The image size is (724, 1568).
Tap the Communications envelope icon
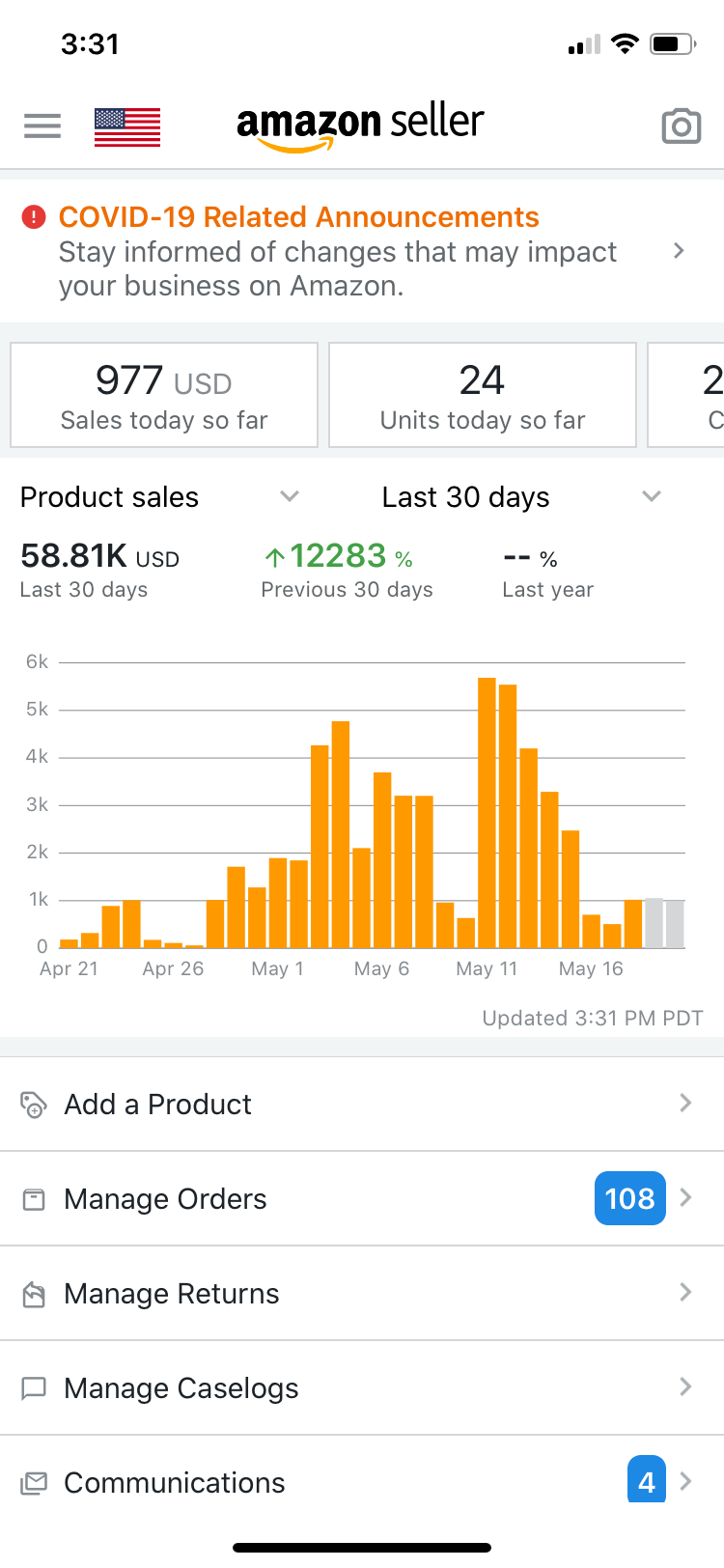(x=34, y=1483)
